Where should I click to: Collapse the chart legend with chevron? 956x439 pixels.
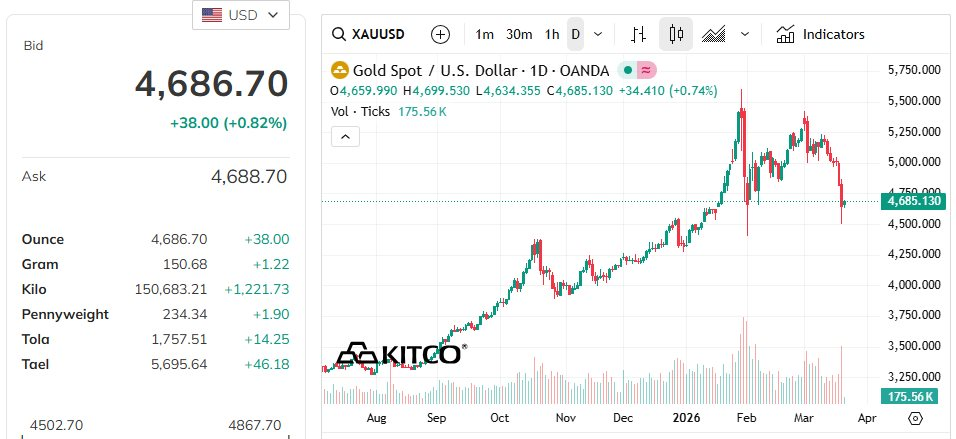pyautogui.click(x=345, y=136)
